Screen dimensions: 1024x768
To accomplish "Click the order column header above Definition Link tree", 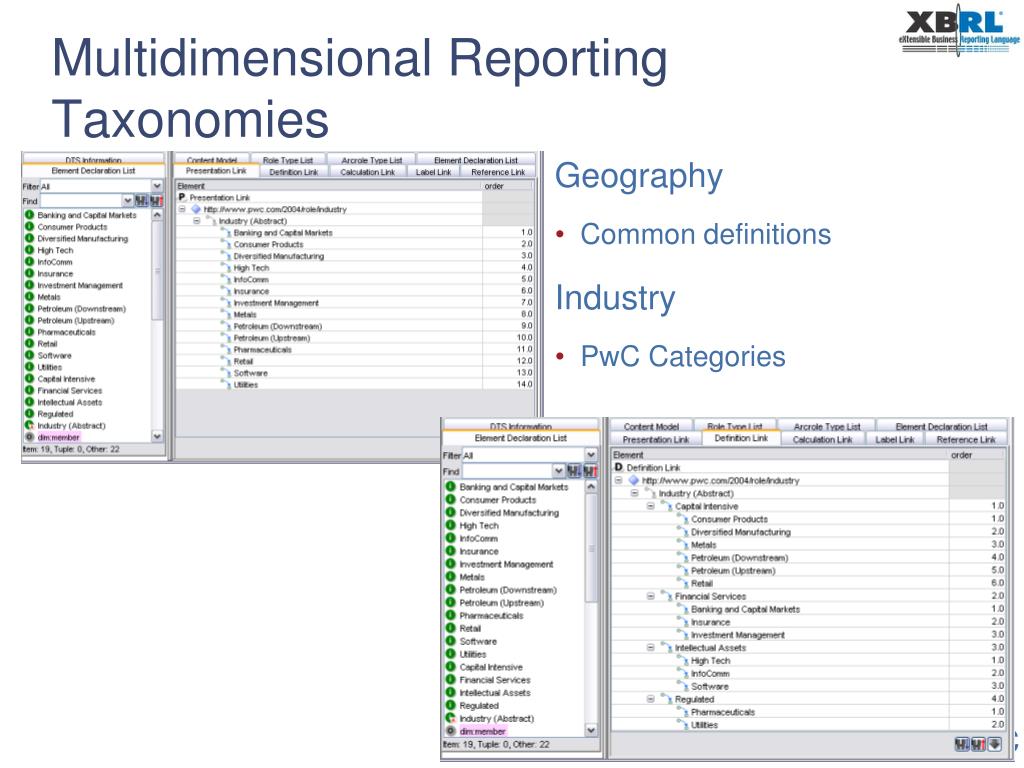I will click(x=977, y=455).
